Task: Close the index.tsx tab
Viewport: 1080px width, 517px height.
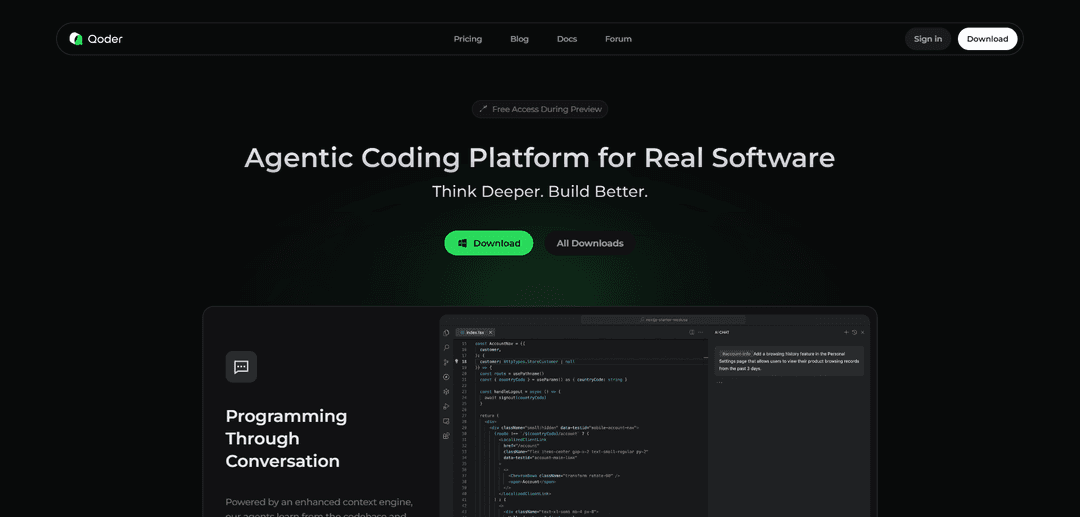Action: [x=490, y=333]
